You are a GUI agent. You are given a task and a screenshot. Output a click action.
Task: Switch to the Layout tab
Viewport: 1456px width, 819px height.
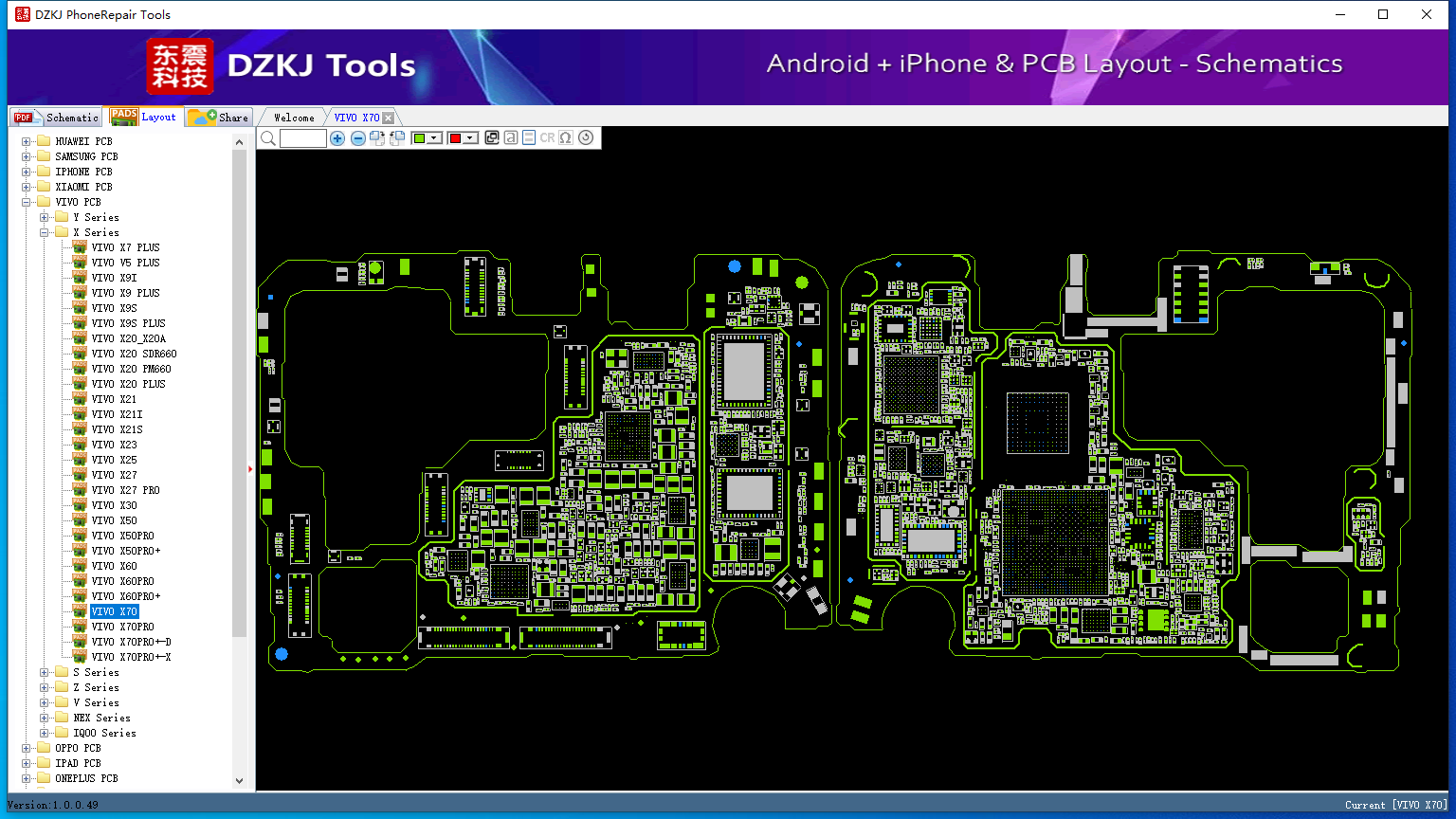143,117
